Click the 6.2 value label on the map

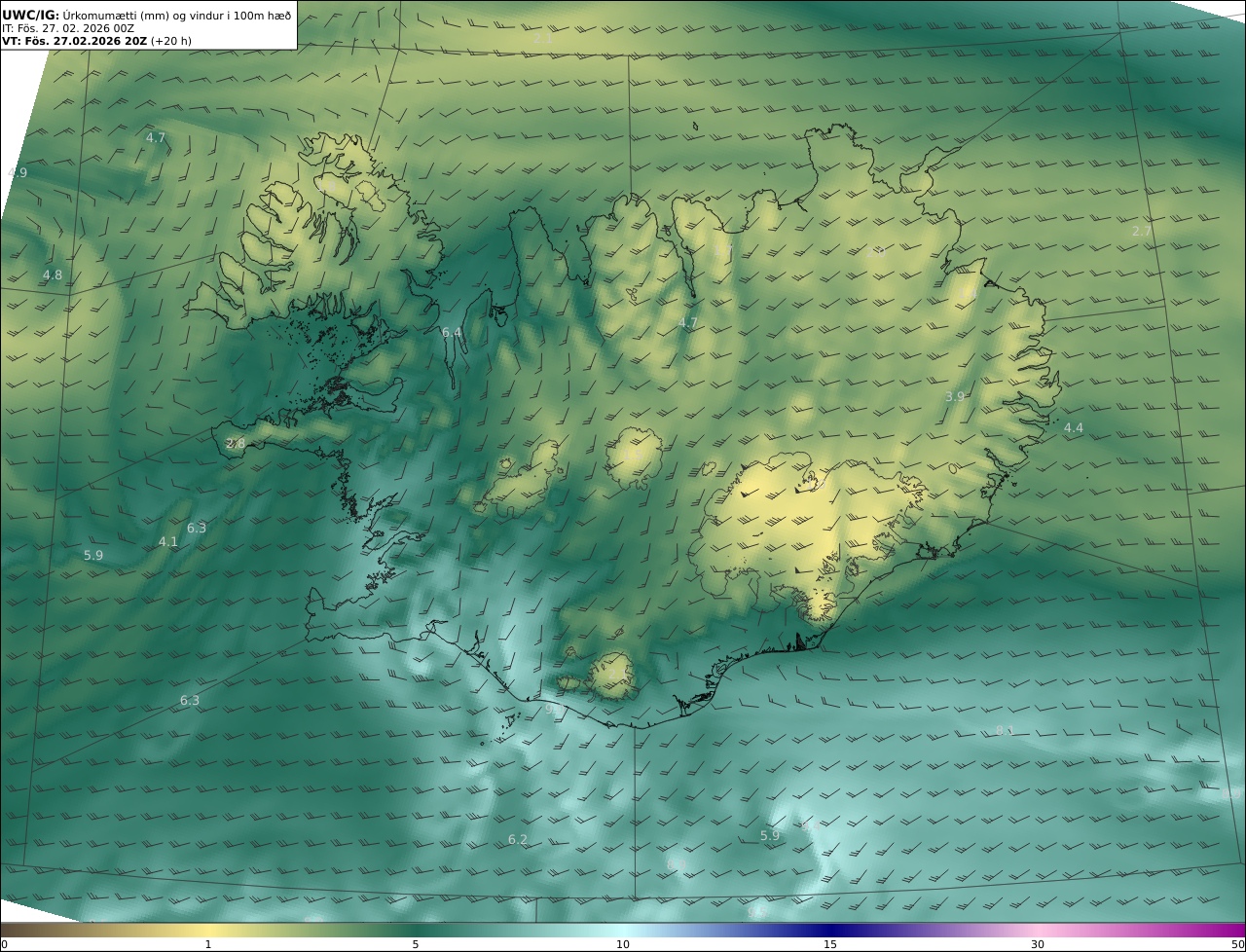(518, 839)
